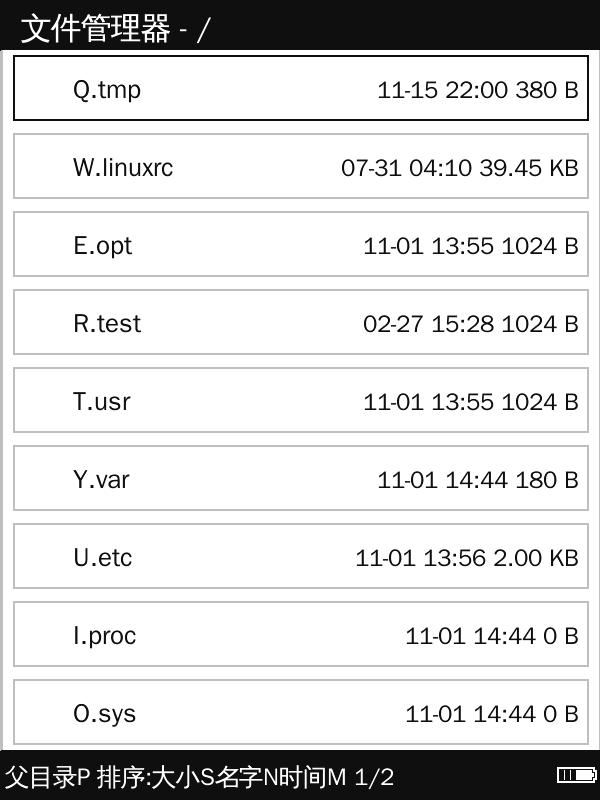
Task: Open the U.etc entry
Action: [x=300, y=557]
